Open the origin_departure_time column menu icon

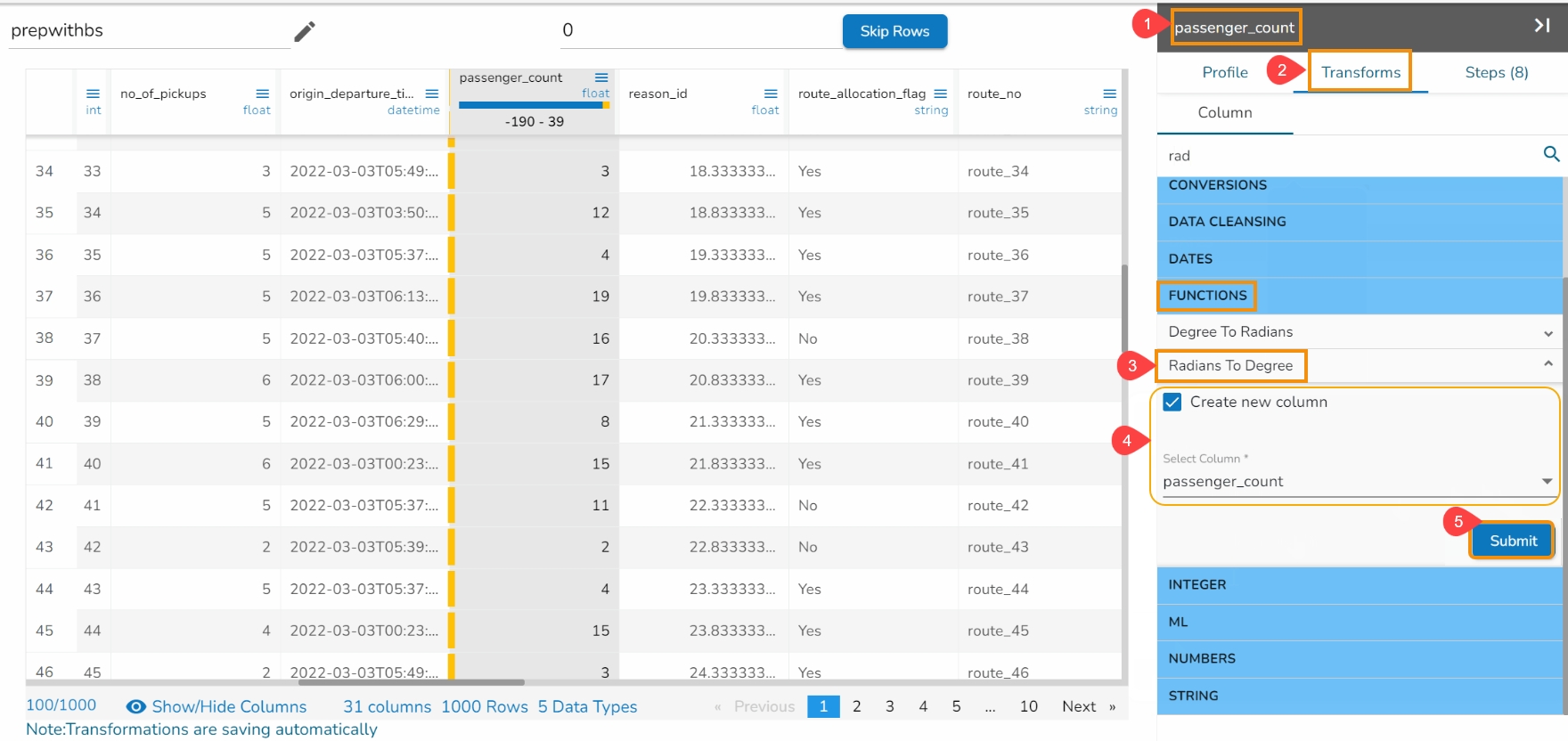click(432, 94)
